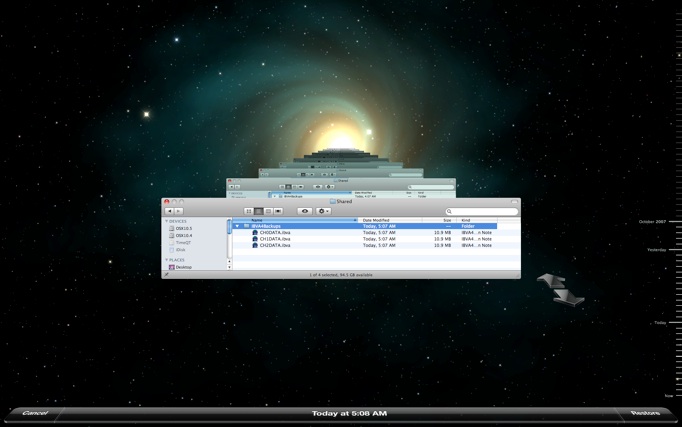Jump to Today on timeline
Screen dimensions: 682x427
click(x=660, y=323)
